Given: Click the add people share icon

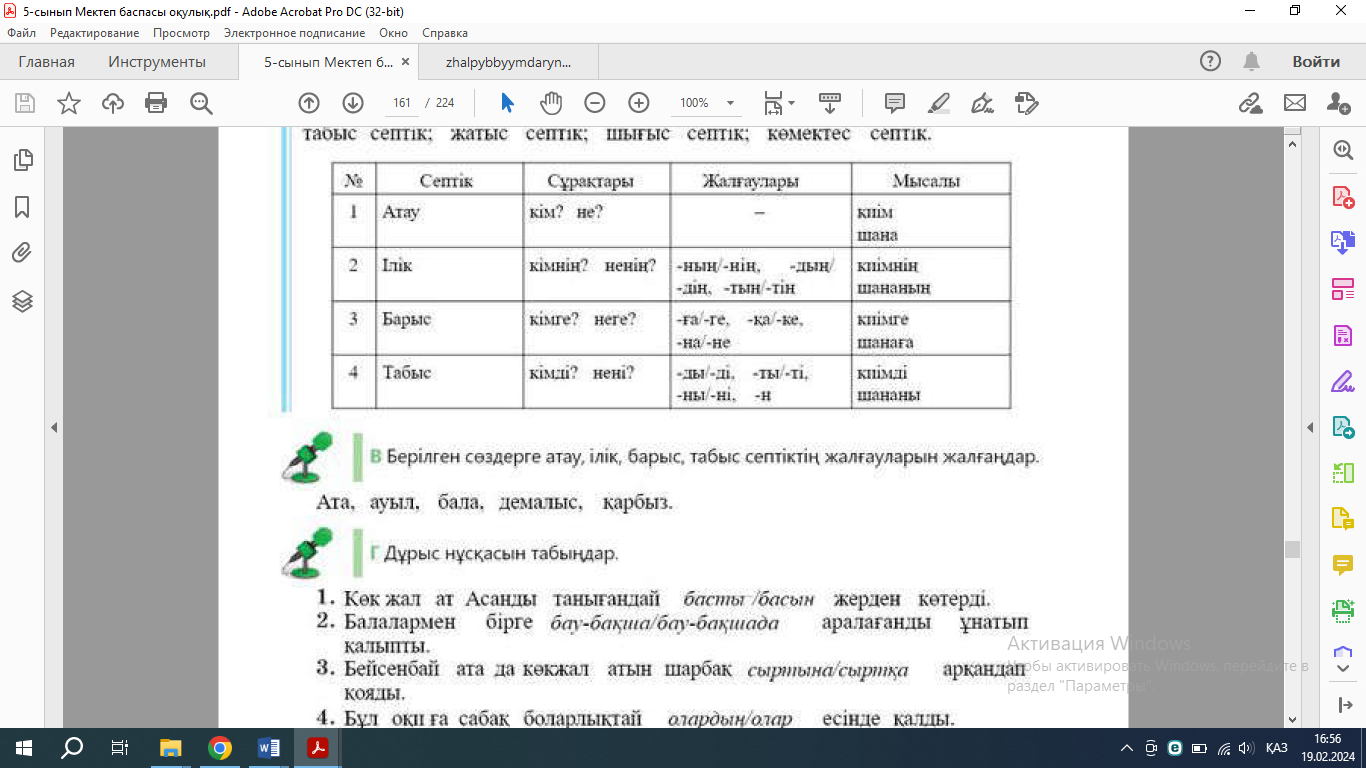Looking at the screenshot, I should pos(1339,103).
